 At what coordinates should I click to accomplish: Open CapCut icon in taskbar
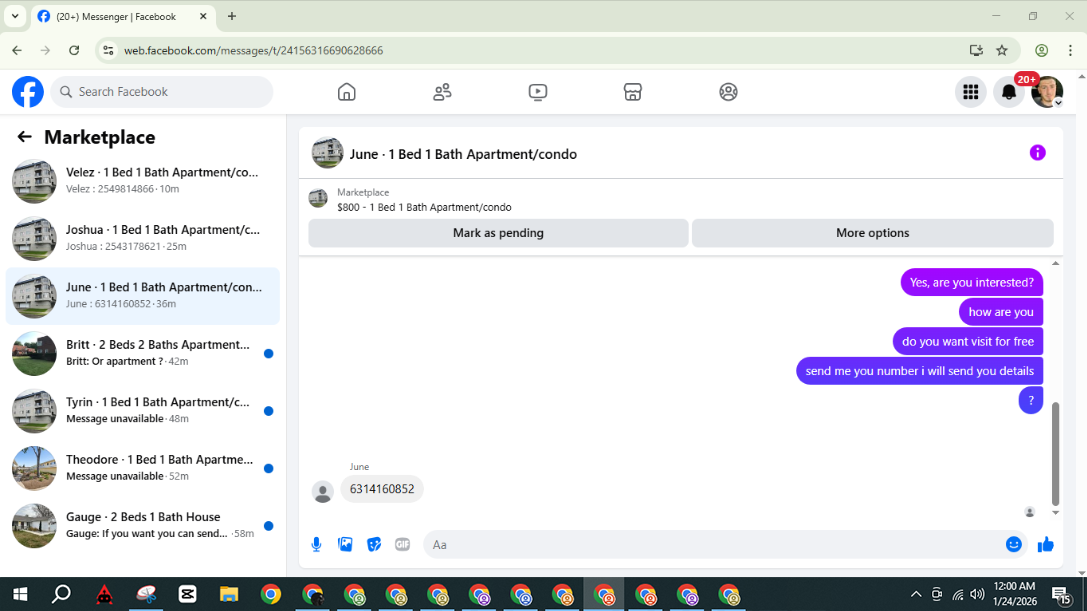pos(187,594)
